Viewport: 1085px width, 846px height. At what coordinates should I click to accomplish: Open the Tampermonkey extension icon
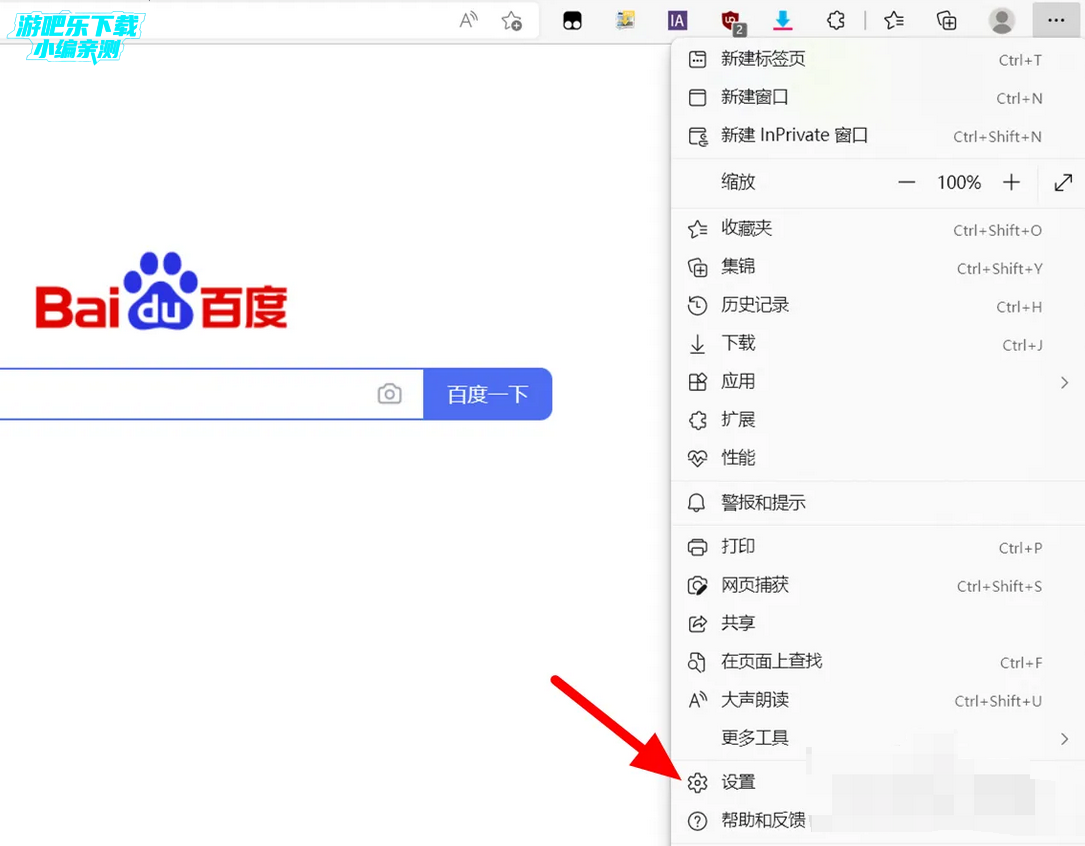point(572,21)
